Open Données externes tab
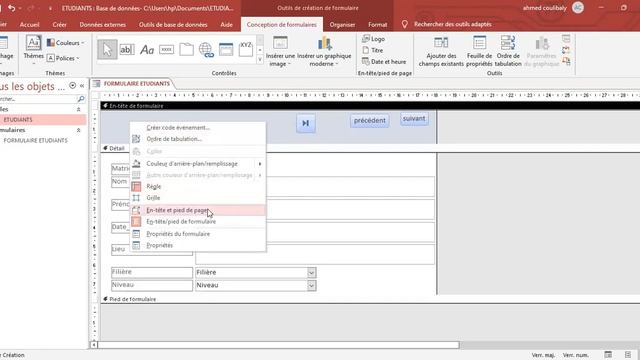The width and height of the screenshot is (640, 360). [x=102, y=24]
